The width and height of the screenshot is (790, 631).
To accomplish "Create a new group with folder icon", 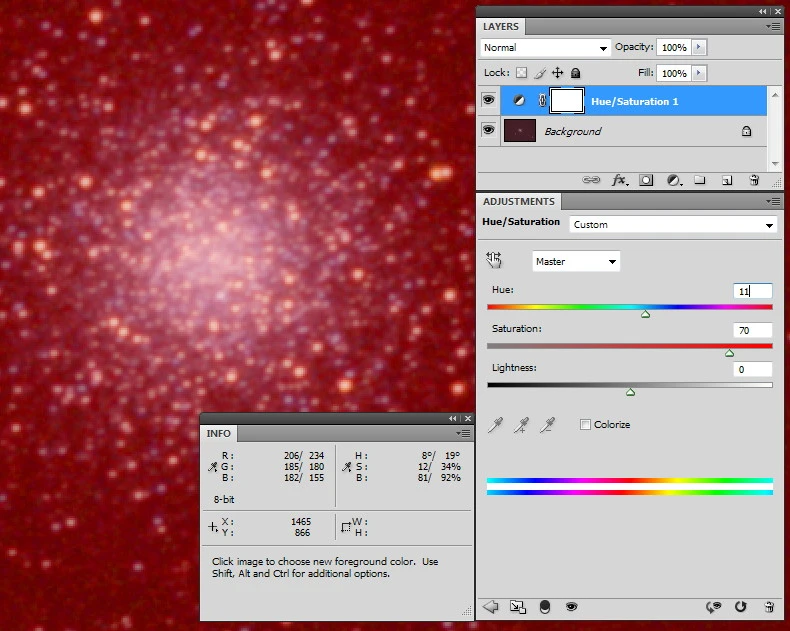I will point(700,180).
